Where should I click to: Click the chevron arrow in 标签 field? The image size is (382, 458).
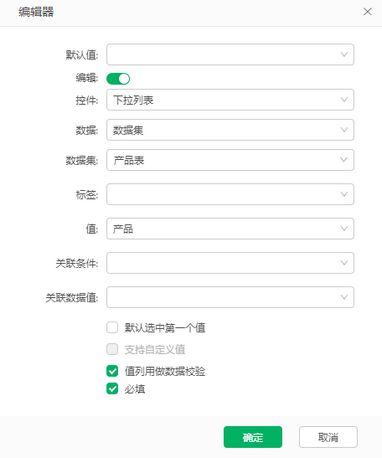[344, 194]
